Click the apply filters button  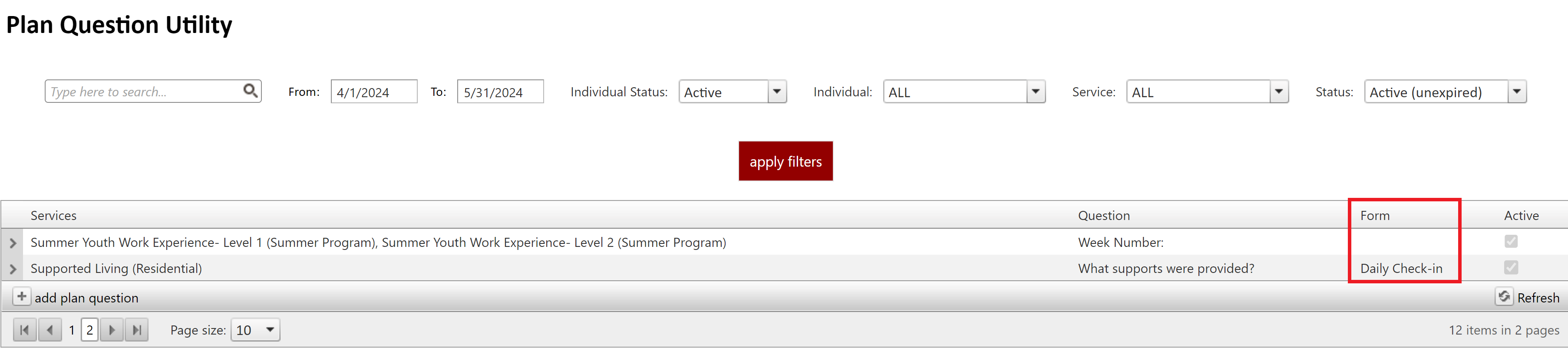pyautogui.click(x=785, y=161)
